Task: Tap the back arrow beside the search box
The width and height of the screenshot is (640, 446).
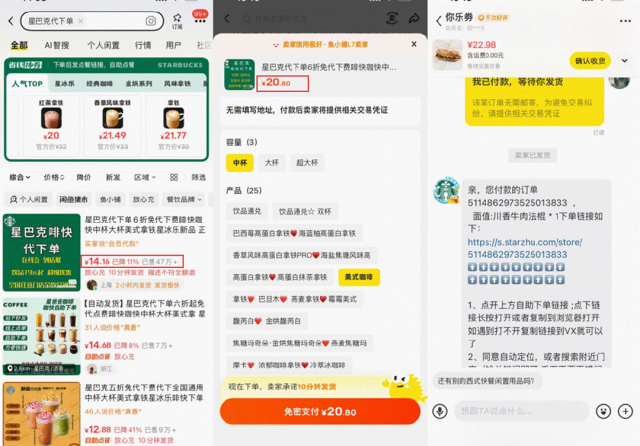Action: tap(11, 21)
